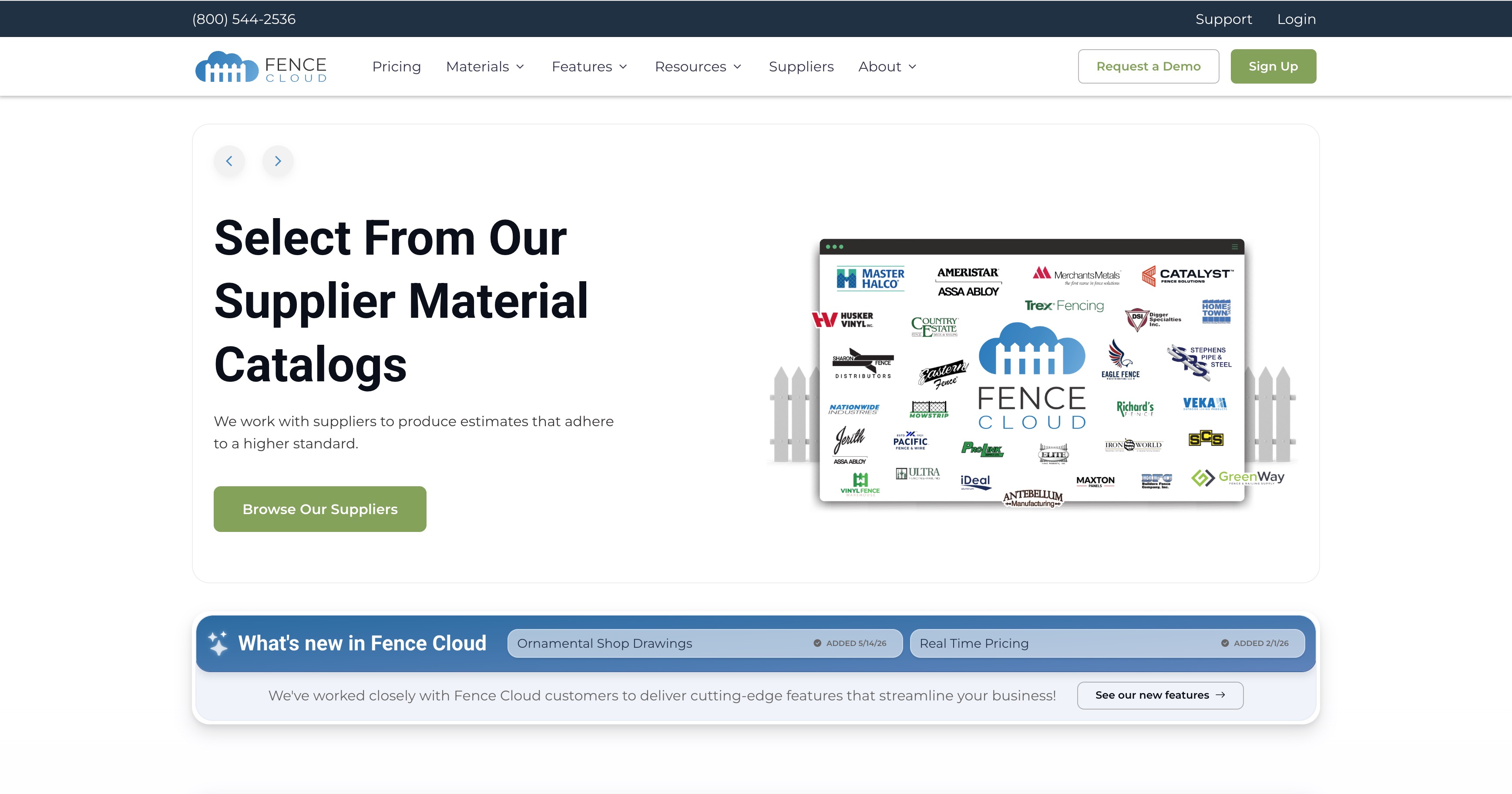Image resolution: width=1512 pixels, height=794 pixels.
Task: Click the Home Town logo
Action: point(1216,312)
